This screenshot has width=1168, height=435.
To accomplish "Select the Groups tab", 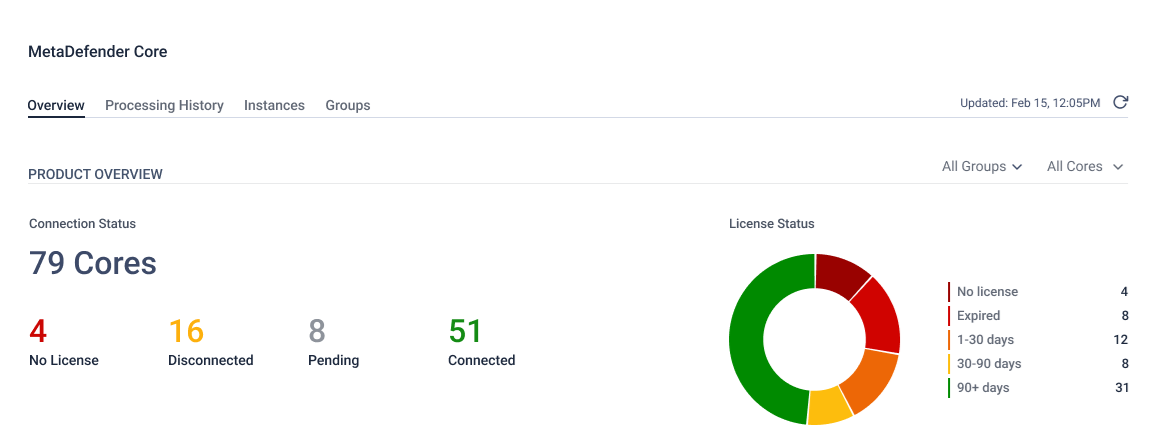I will pos(348,105).
